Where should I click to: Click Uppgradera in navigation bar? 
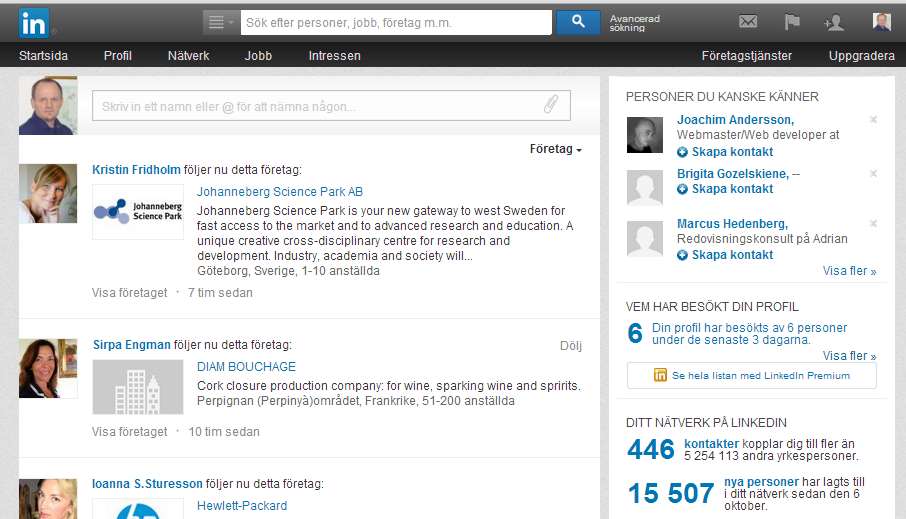tap(862, 55)
